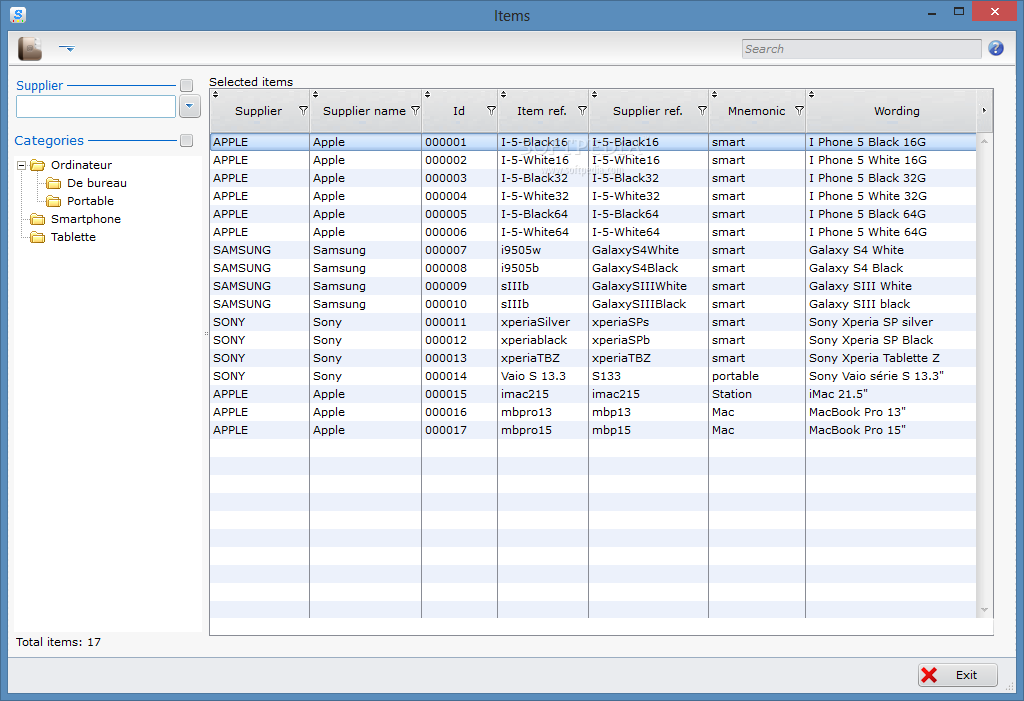Toggle the Categories filter checkbox
Image resolution: width=1024 pixels, height=701 pixels.
(x=187, y=140)
